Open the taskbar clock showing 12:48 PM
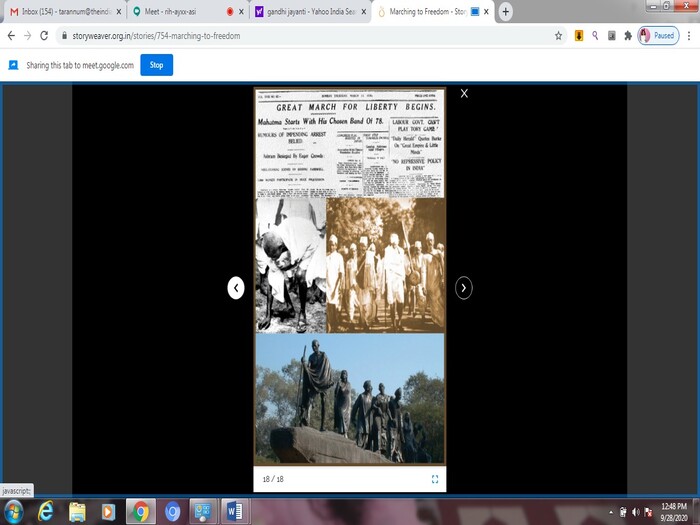This screenshot has height=525, width=700. coord(674,512)
